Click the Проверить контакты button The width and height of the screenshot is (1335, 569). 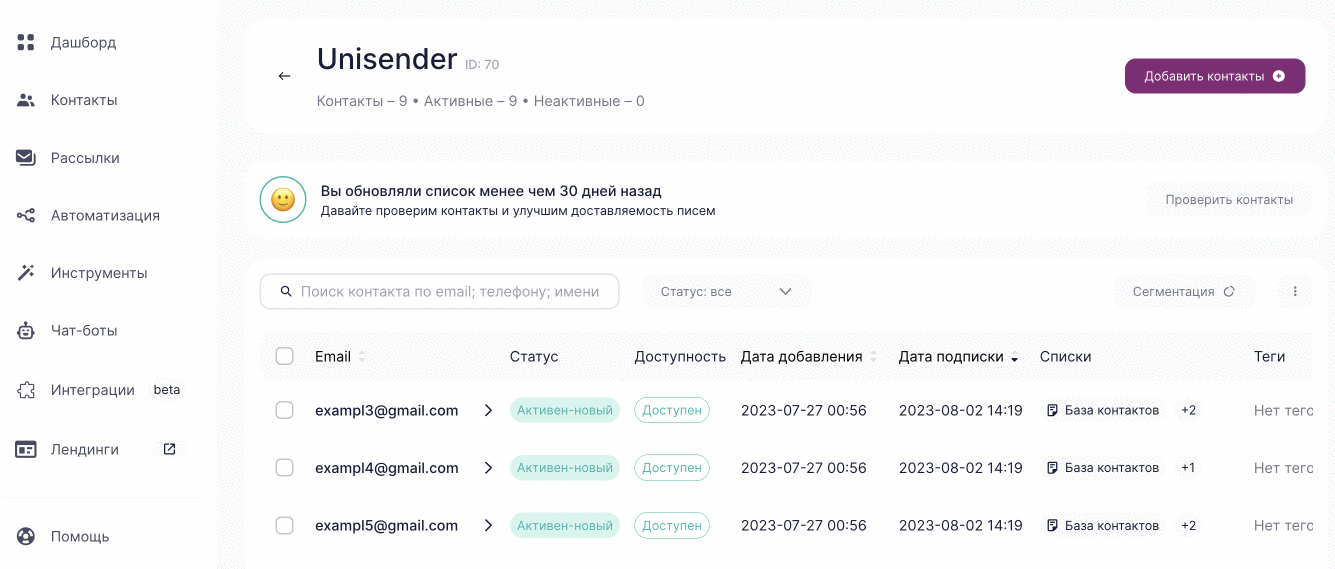[1229, 199]
